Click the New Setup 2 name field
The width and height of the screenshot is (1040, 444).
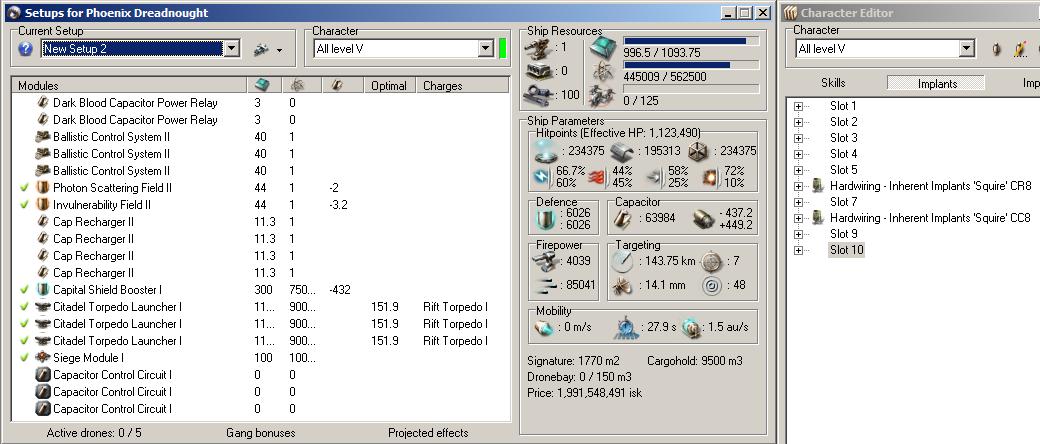[133, 48]
